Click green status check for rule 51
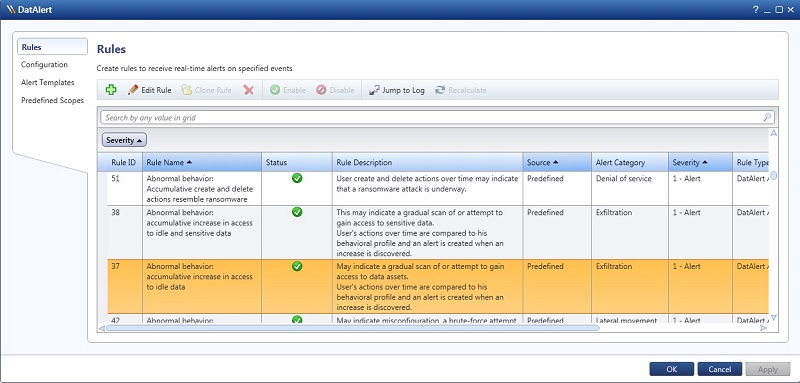 (297, 178)
